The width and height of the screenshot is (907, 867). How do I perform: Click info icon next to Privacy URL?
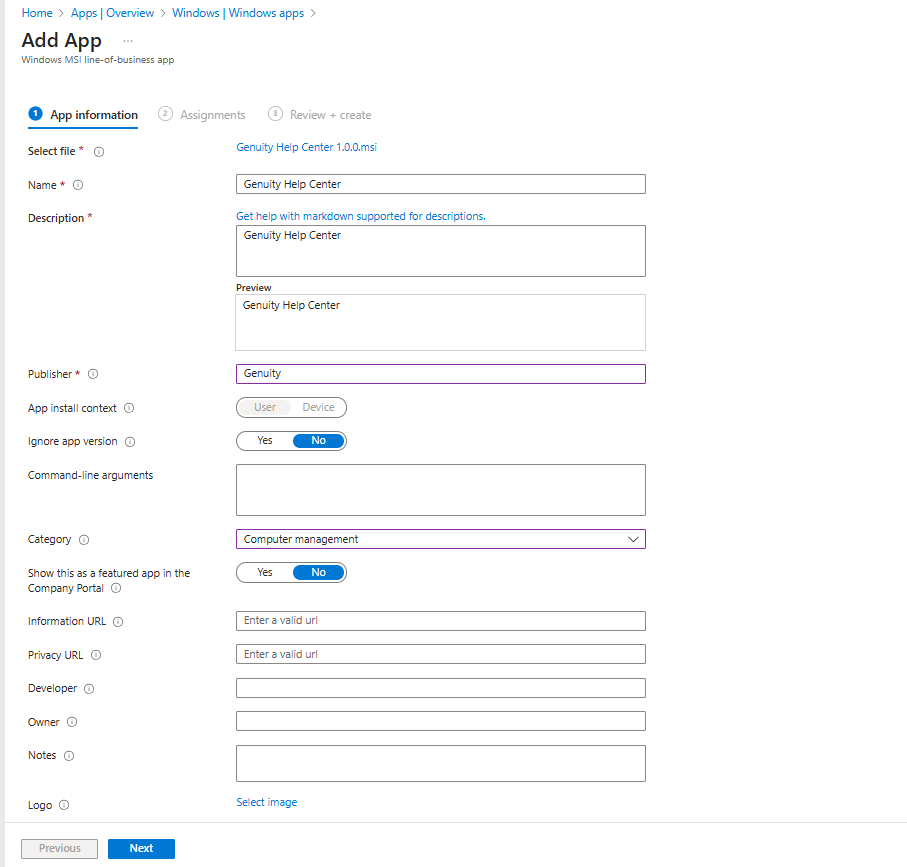[97, 655]
